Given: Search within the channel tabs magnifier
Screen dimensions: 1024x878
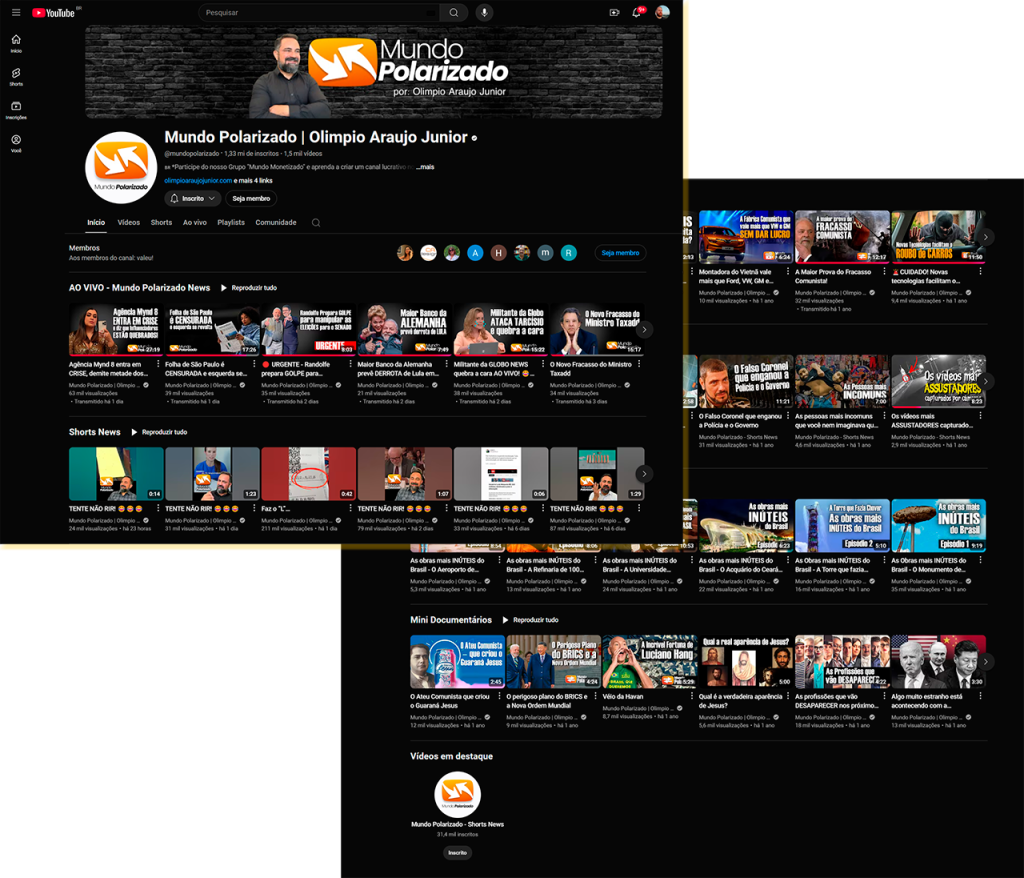Looking at the screenshot, I should 316,223.
